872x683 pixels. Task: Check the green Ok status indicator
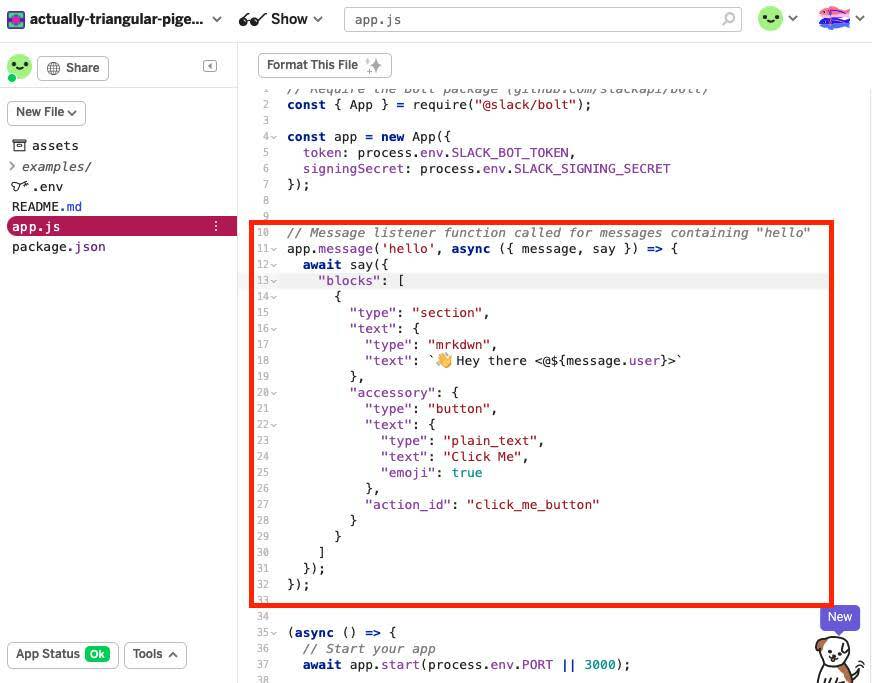tap(97, 654)
